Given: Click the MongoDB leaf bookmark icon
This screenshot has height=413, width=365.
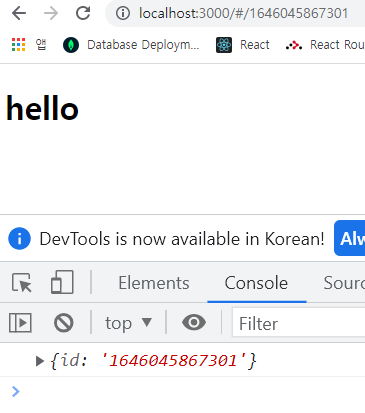Looking at the screenshot, I should [71, 45].
